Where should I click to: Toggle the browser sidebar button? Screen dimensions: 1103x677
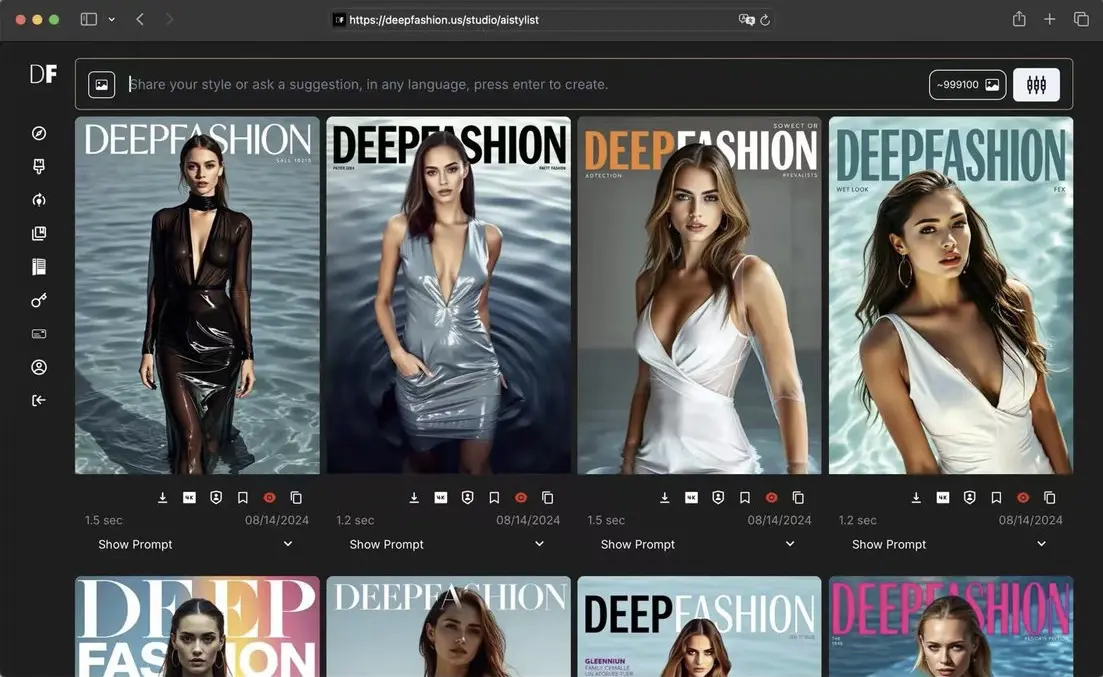[89, 20]
